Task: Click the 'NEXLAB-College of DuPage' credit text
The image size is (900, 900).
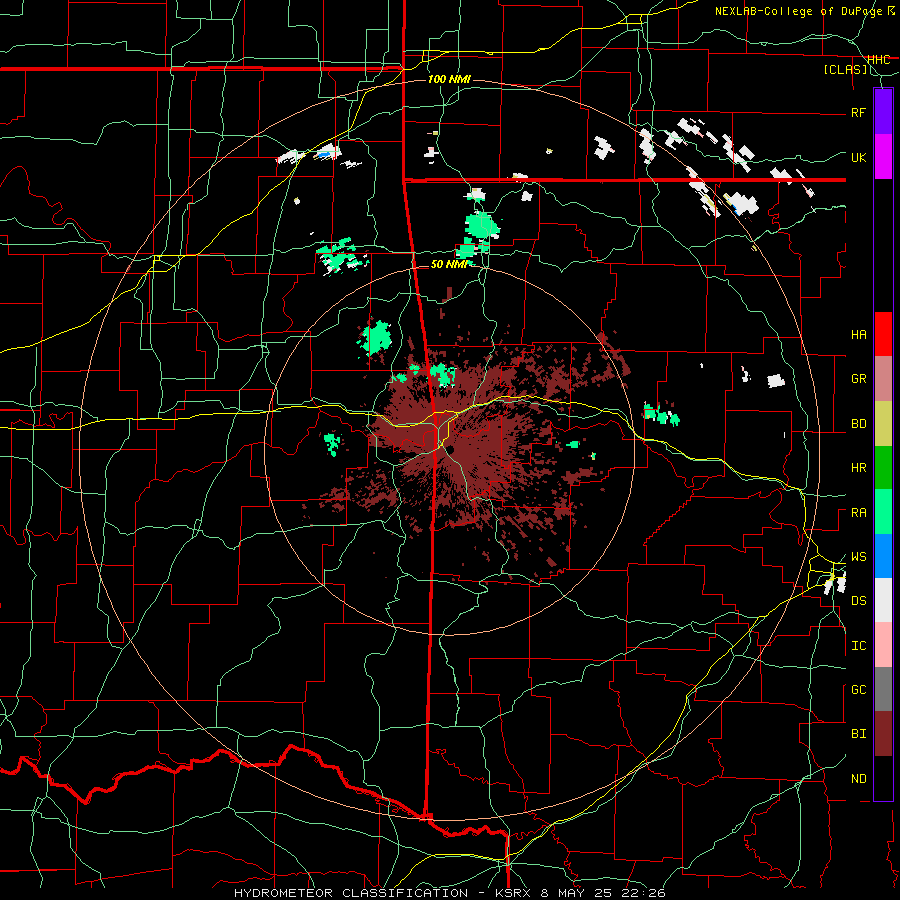Action: tap(798, 11)
